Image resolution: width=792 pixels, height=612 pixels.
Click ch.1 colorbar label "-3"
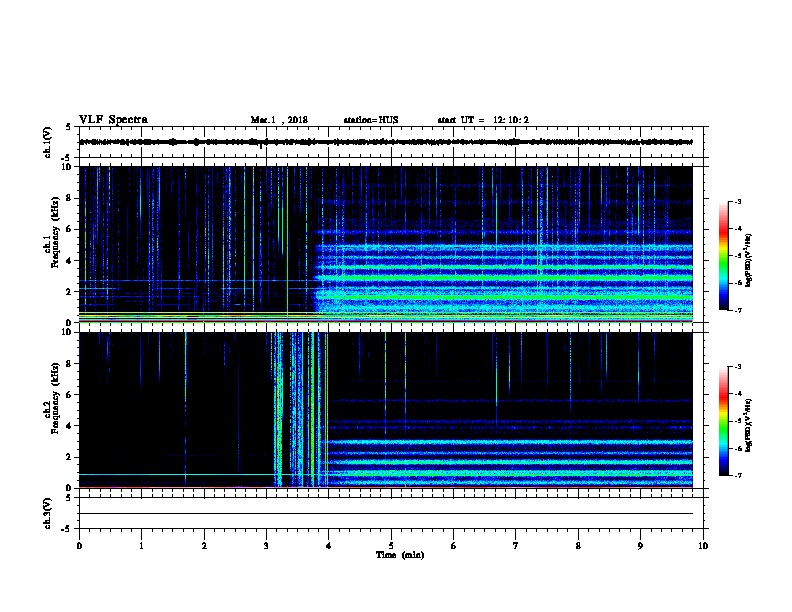(x=738, y=201)
